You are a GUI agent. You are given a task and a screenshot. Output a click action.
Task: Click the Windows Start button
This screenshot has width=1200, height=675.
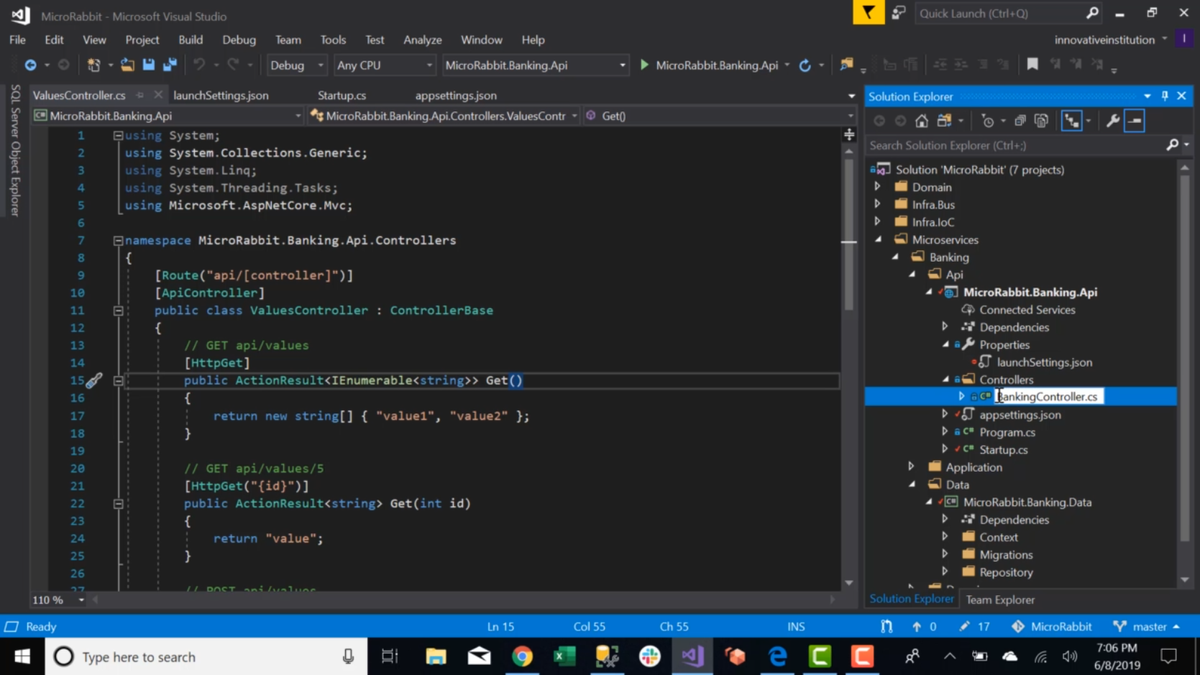pos(22,657)
